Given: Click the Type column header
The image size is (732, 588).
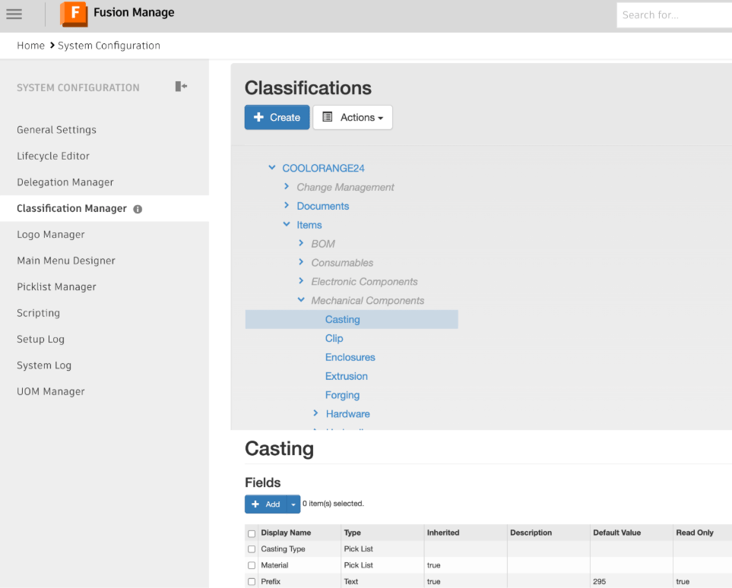Looking at the screenshot, I should [352, 532].
